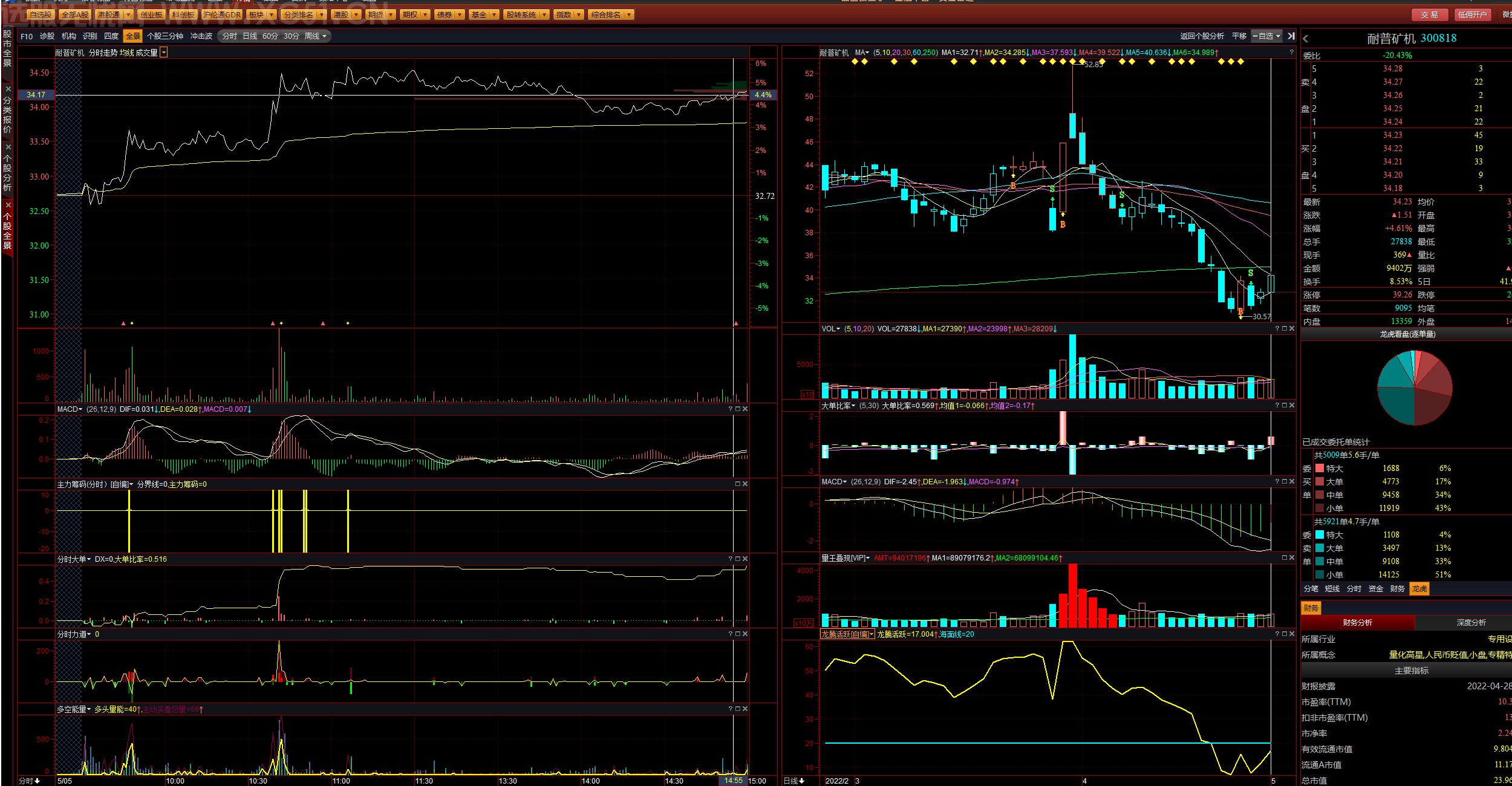
Task: Close the intraday MACD(26,12,9) DIF=0.031 panel
Action: [x=745, y=409]
